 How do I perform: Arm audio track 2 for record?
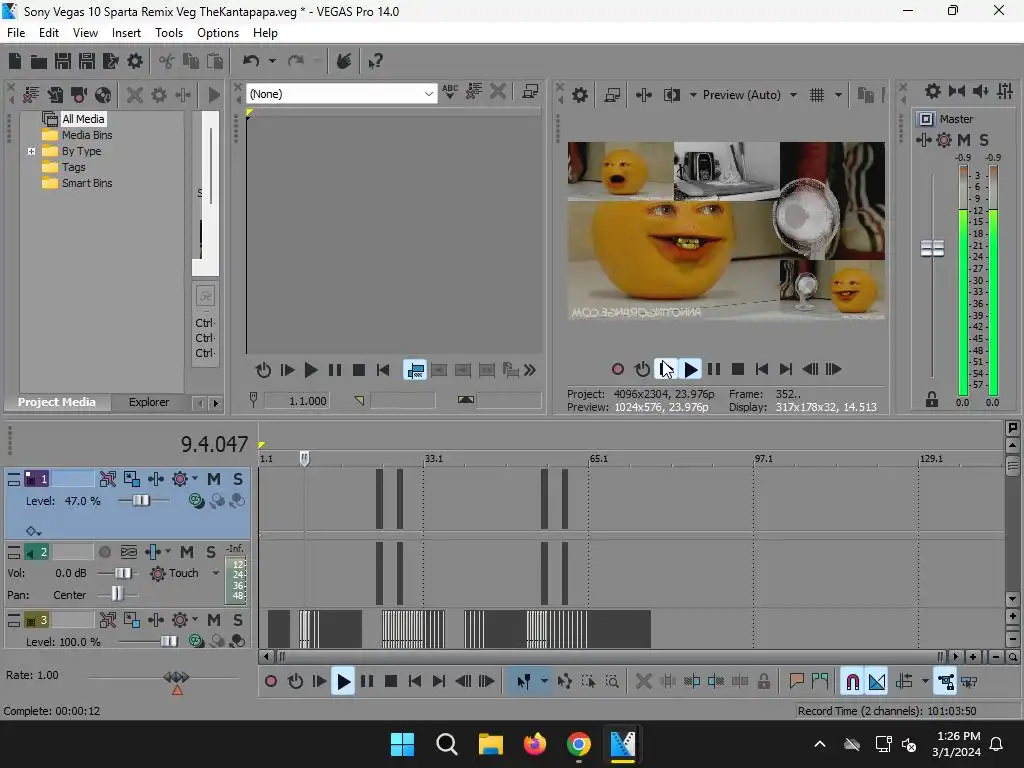click(104, 552)
